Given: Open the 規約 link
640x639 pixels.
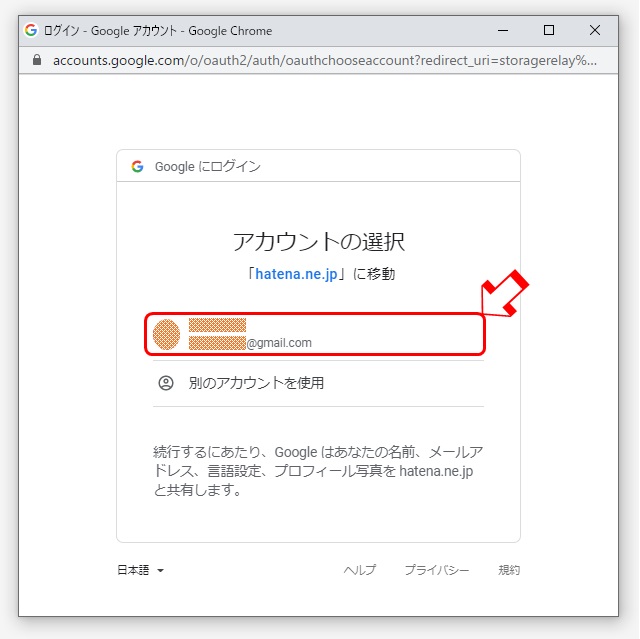Looking at the screenshot, I should 509,570.
